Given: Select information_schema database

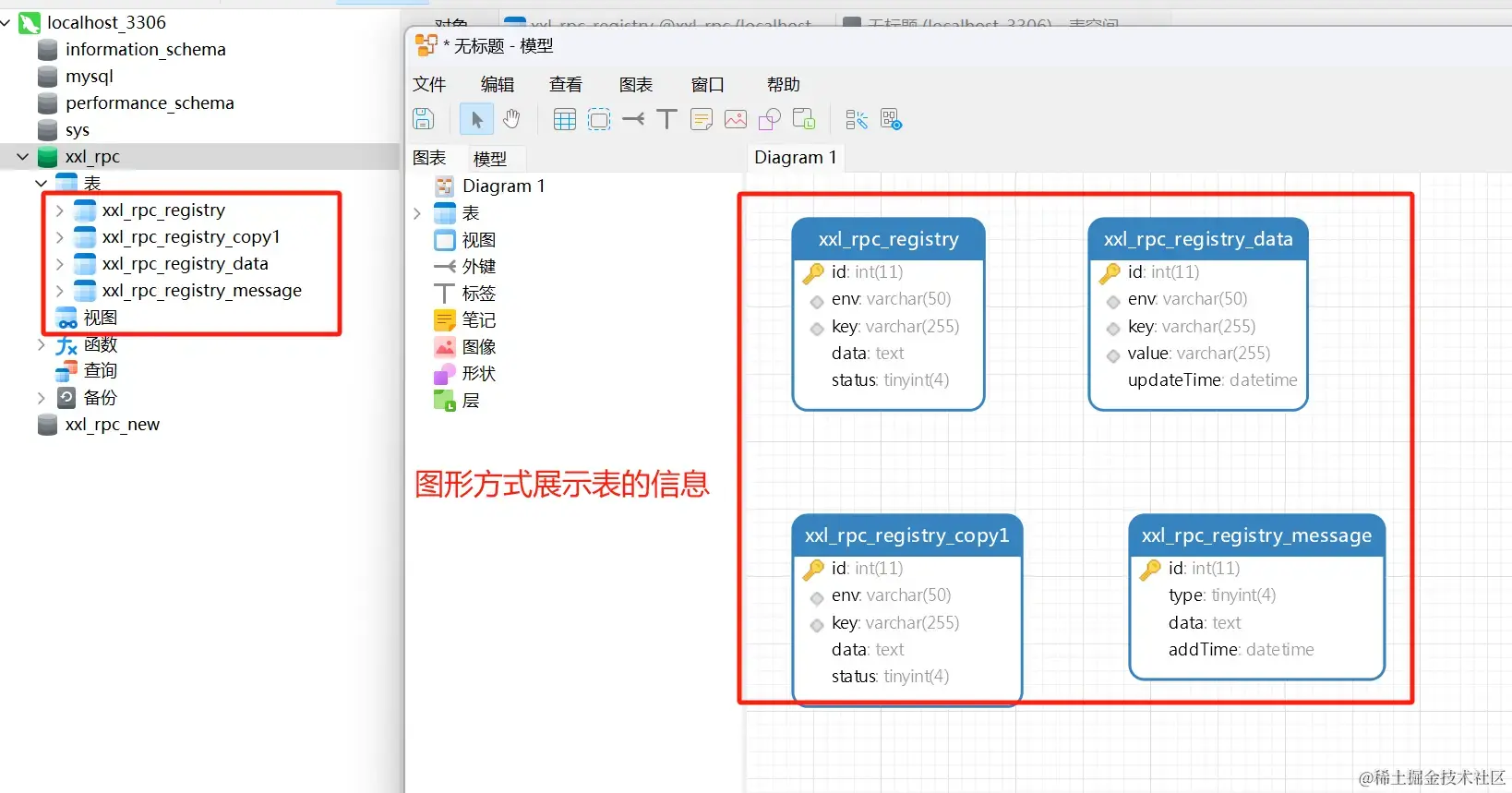Looking at the screenshot, I should tap(145, 49).
